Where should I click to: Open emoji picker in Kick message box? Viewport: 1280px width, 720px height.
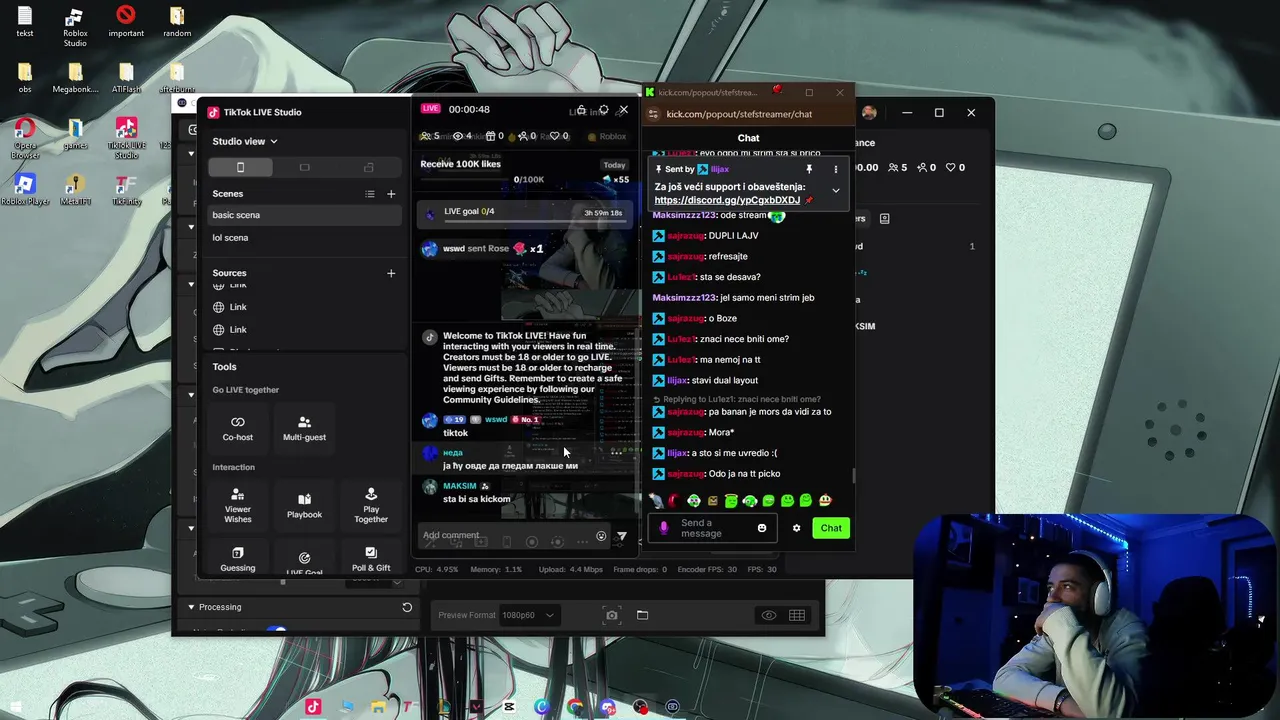[x=762, y=528]
